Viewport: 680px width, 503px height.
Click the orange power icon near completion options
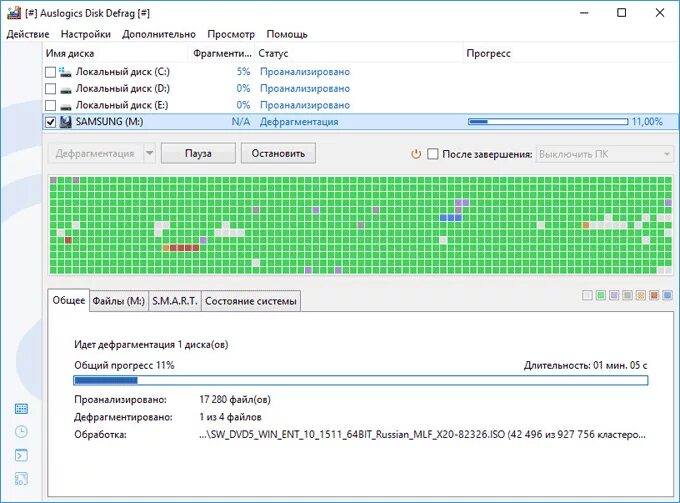(x=416, y=154)
